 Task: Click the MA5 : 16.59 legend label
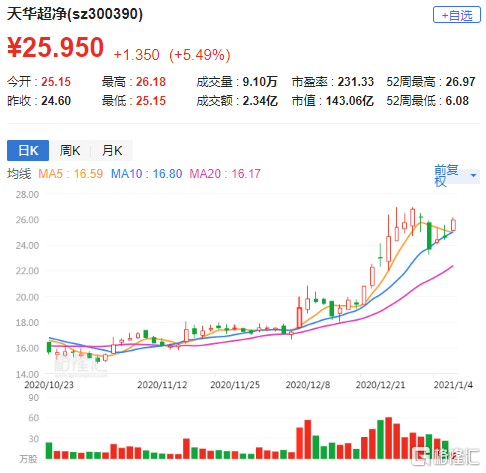70,174
